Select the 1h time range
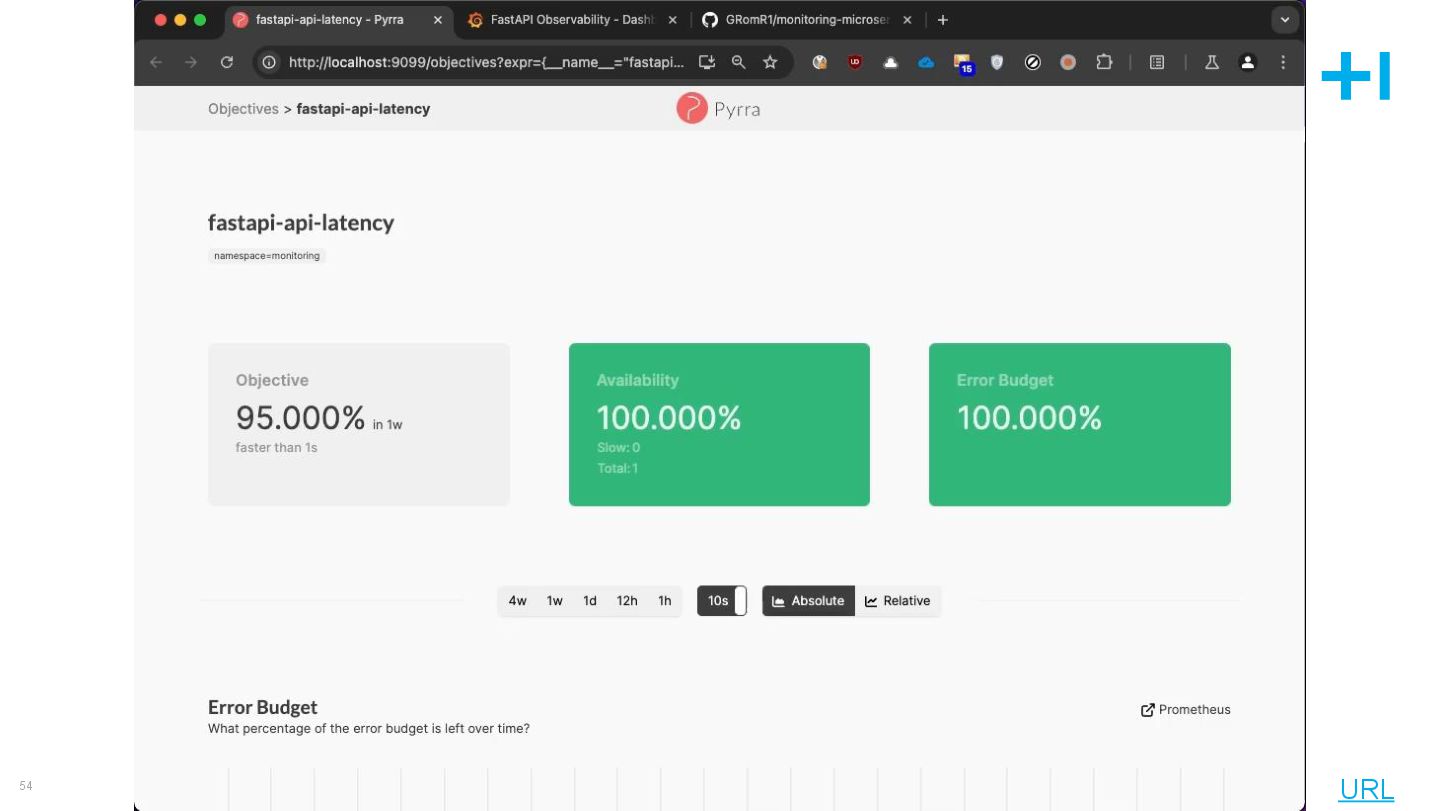1440x811 pixels. click(664, 601)
